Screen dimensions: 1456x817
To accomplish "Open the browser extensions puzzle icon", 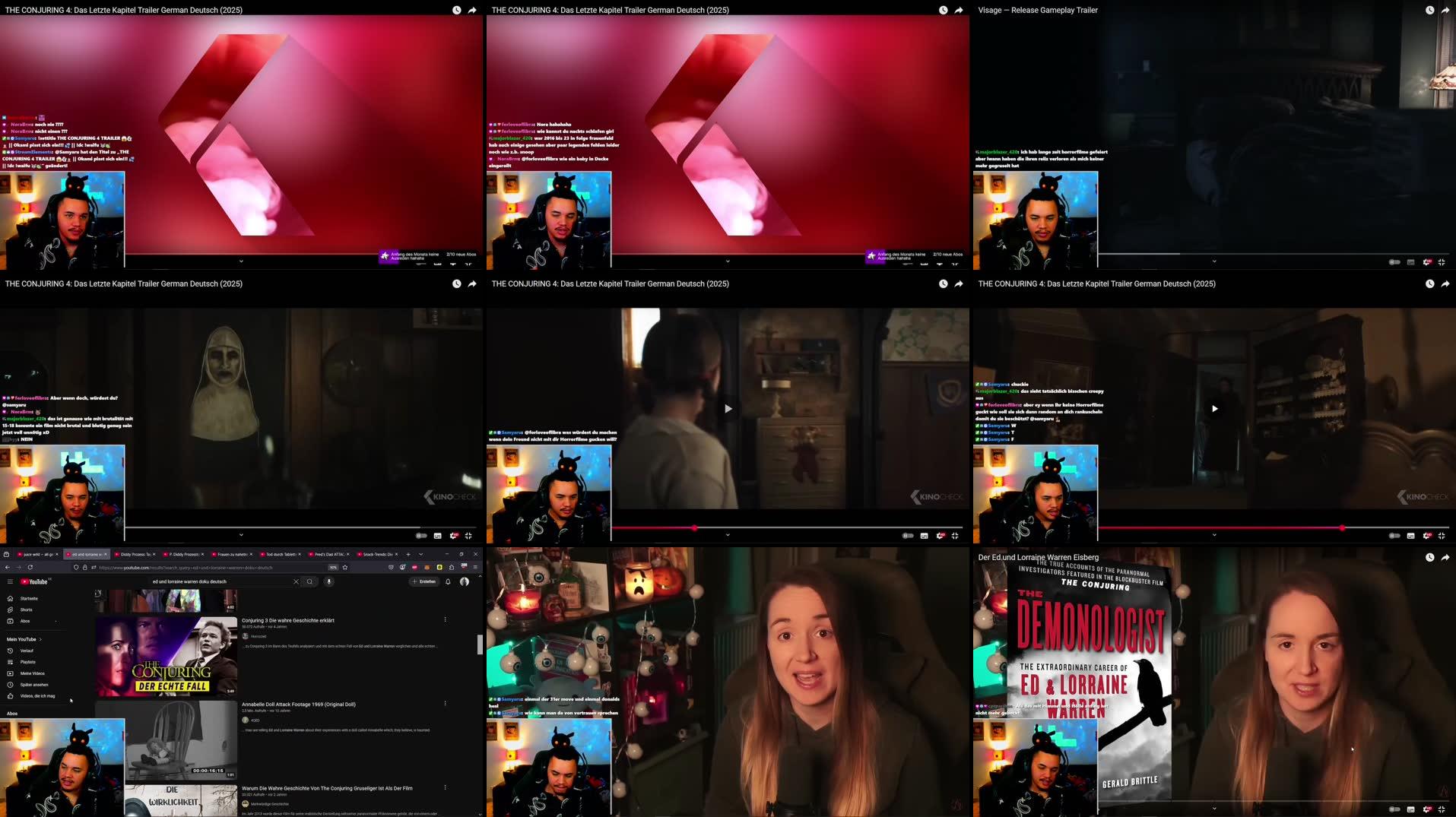I will pos(452,567).
